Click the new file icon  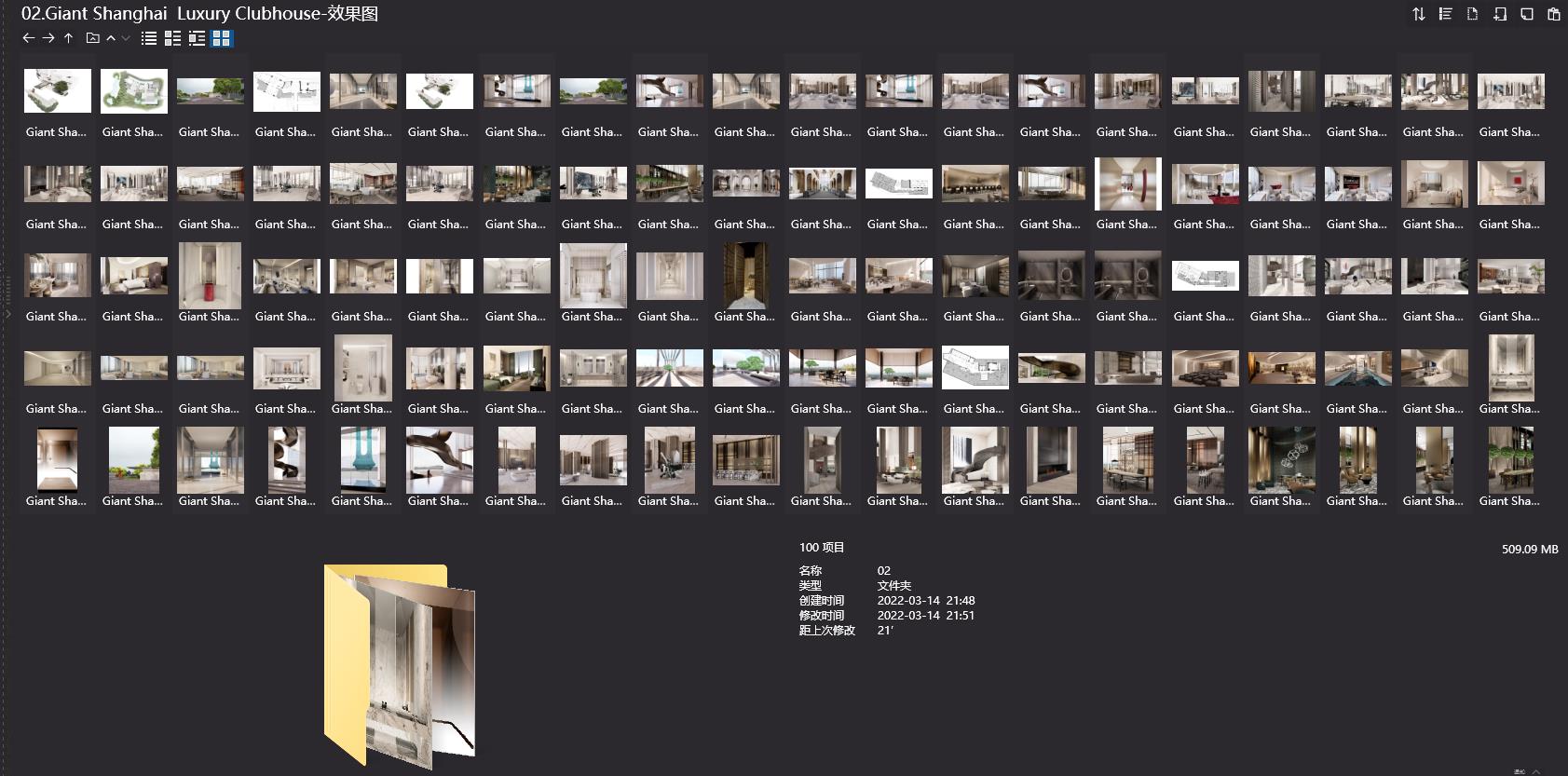pyautogui.click(x=1472, y=14)
